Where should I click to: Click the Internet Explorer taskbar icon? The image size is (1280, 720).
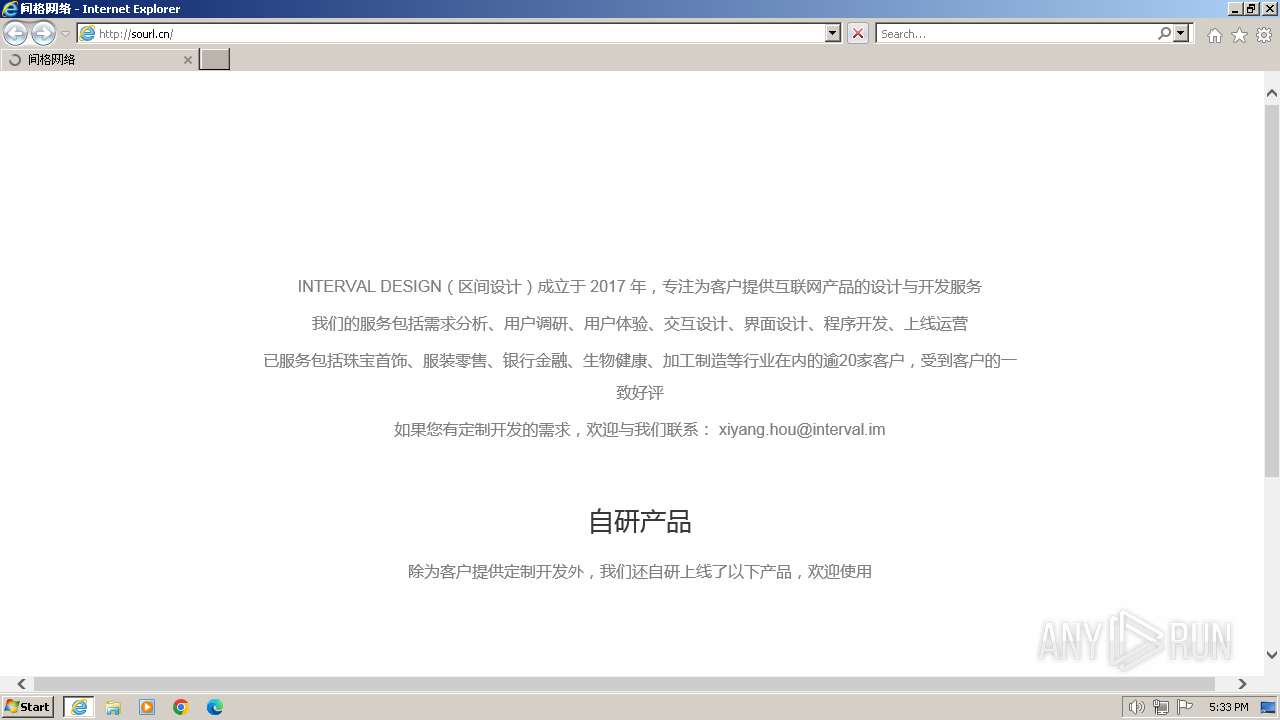click(x=79, y=707)
